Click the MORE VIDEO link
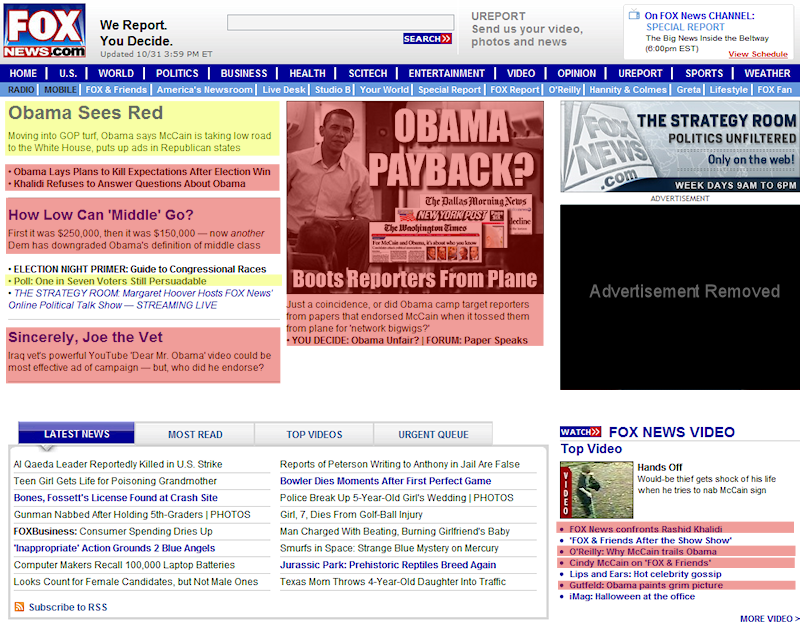Viewport: 800px width, 626px height. 770,618
